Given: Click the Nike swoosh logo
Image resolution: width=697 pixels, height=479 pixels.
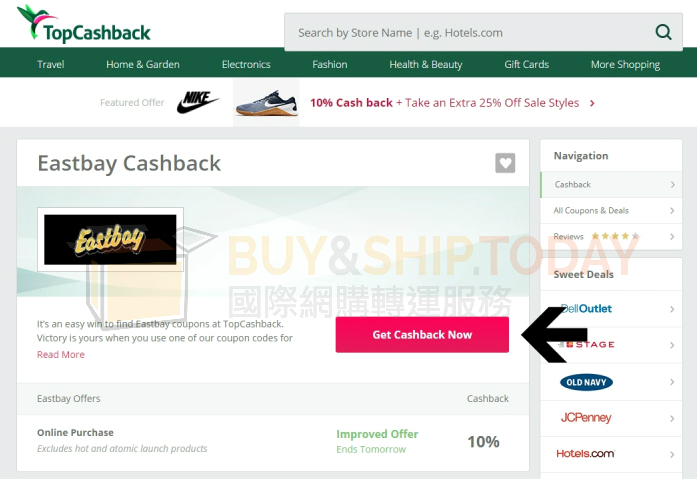Looking at the screenshot, I should coord(197,102).
